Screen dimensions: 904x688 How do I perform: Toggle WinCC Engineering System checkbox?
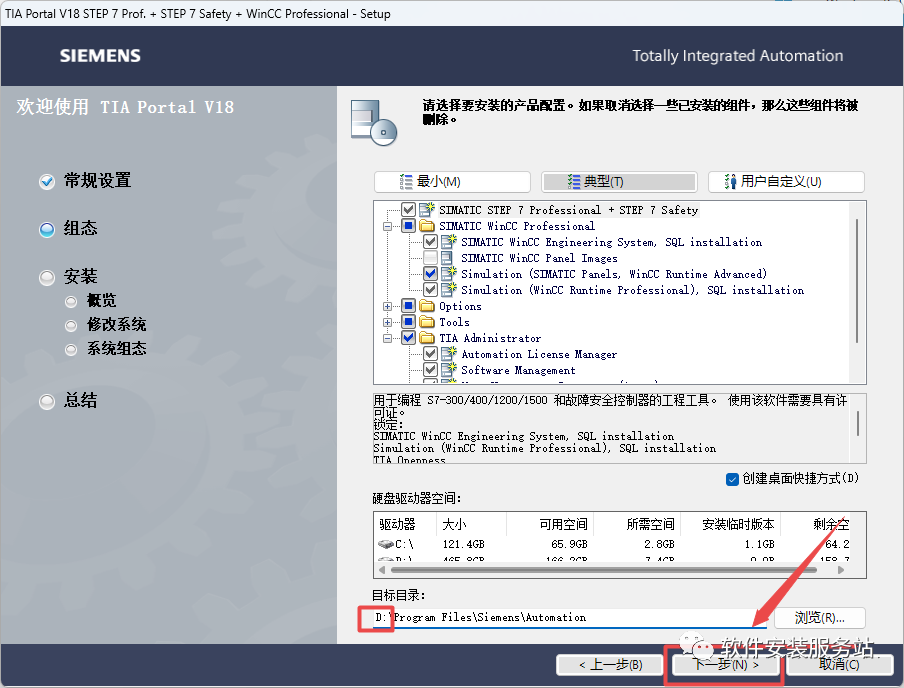coord(430,242)
